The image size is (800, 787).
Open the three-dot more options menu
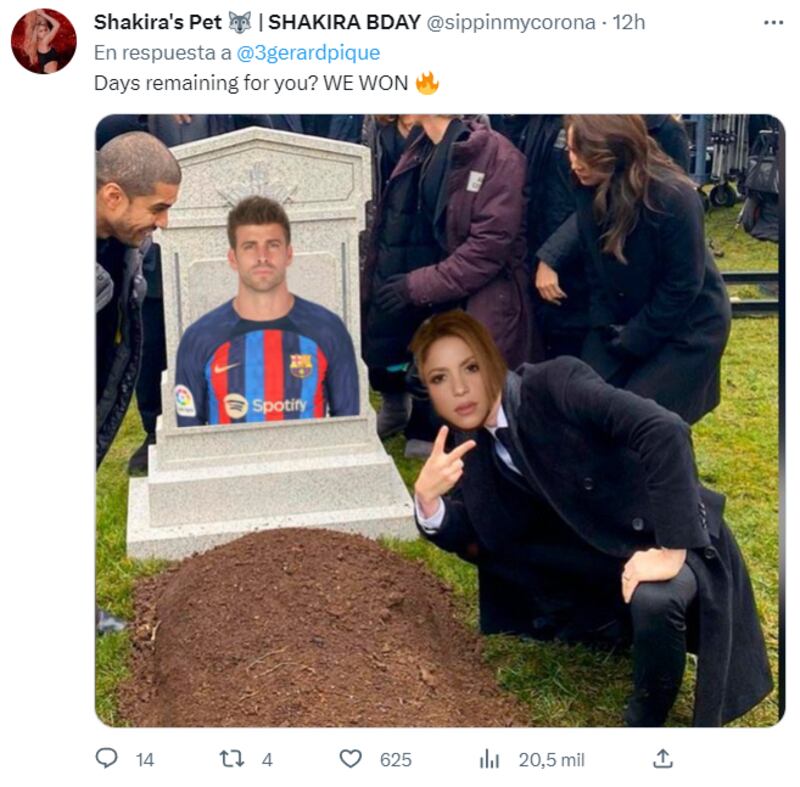pos(773,22)
